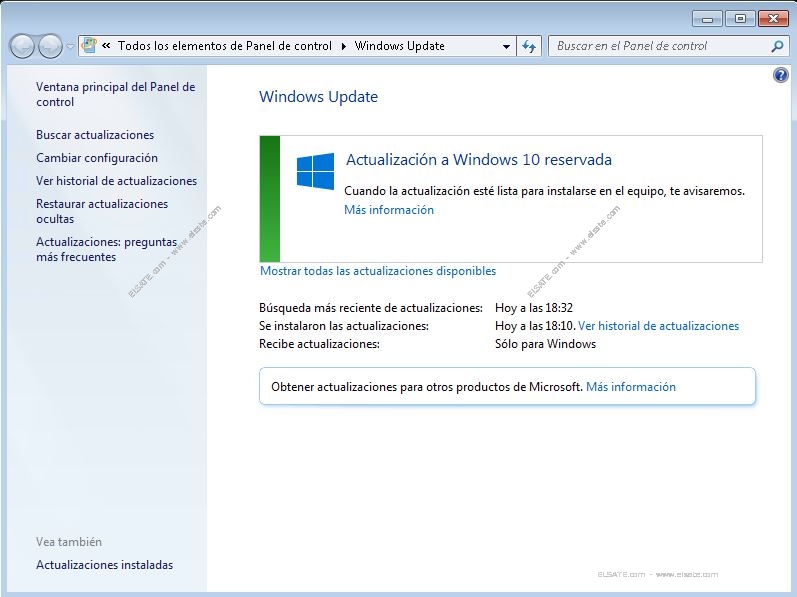Click the 'Windows Update' breadcrumb segment
This screenshot has width=797, height=597.
click(400, 46)
